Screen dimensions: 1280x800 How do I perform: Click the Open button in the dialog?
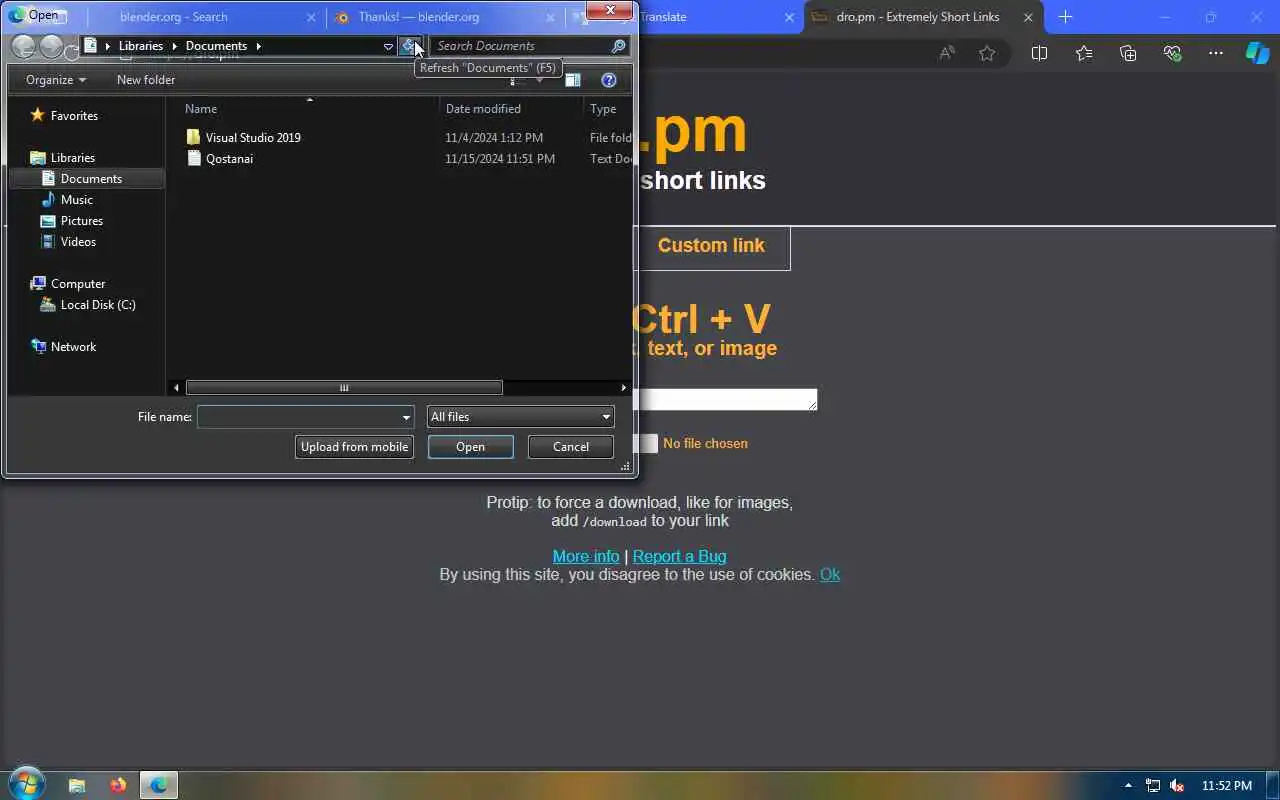click(x=470, y=447)
